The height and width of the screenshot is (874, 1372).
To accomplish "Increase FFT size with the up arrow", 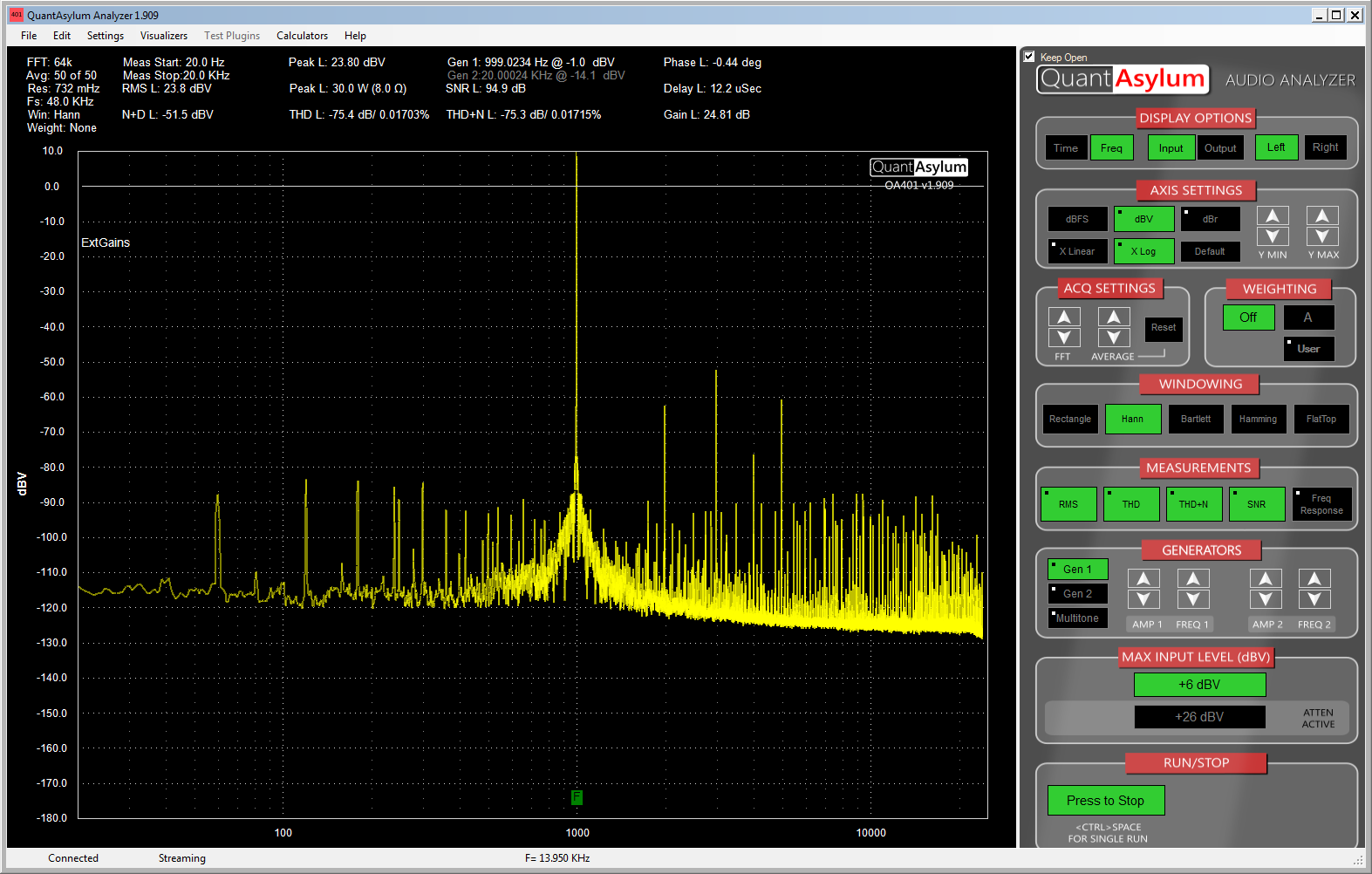I will [1064, 317].
